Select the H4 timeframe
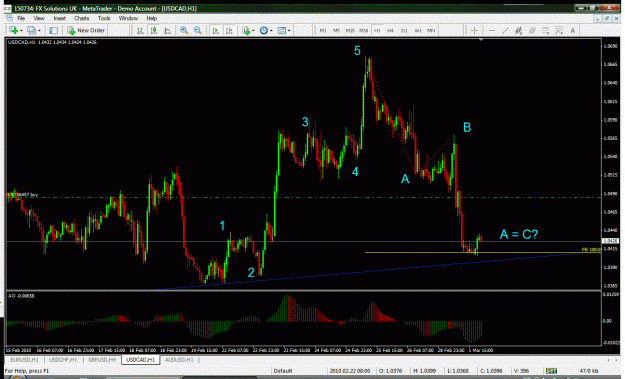 (391, 31)
